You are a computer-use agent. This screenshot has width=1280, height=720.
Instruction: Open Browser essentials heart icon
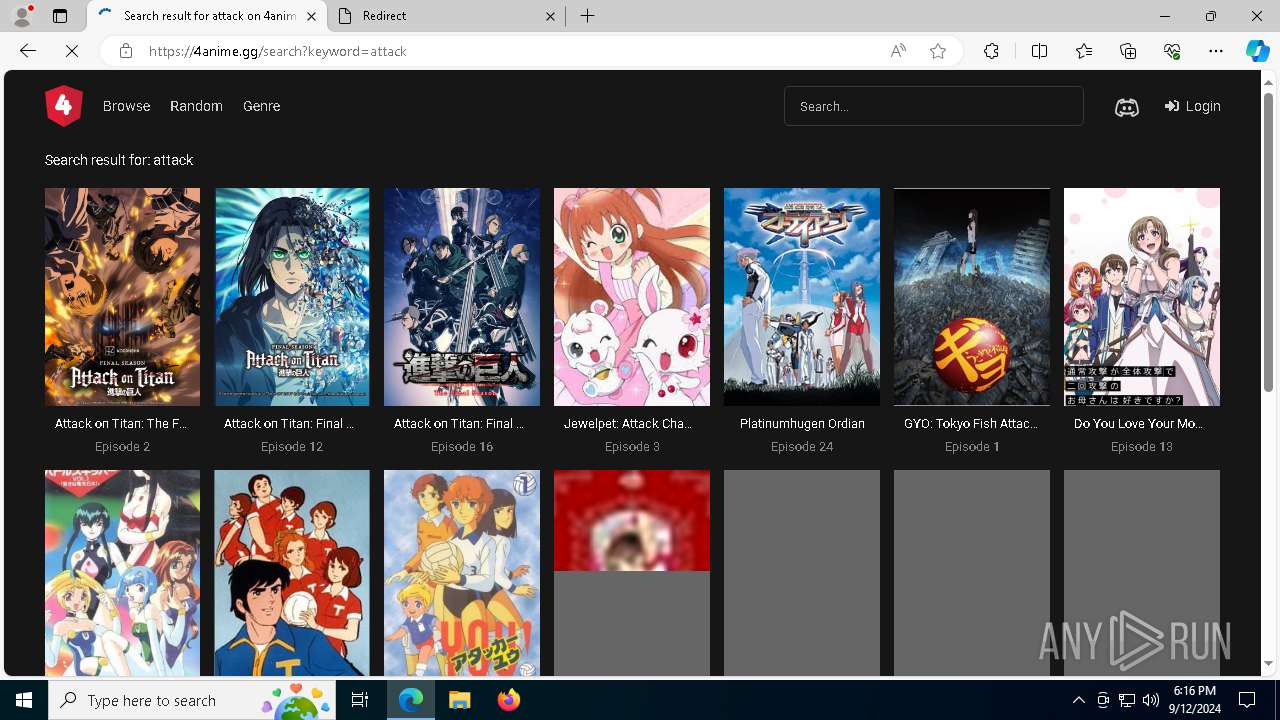pos(1172,51)
